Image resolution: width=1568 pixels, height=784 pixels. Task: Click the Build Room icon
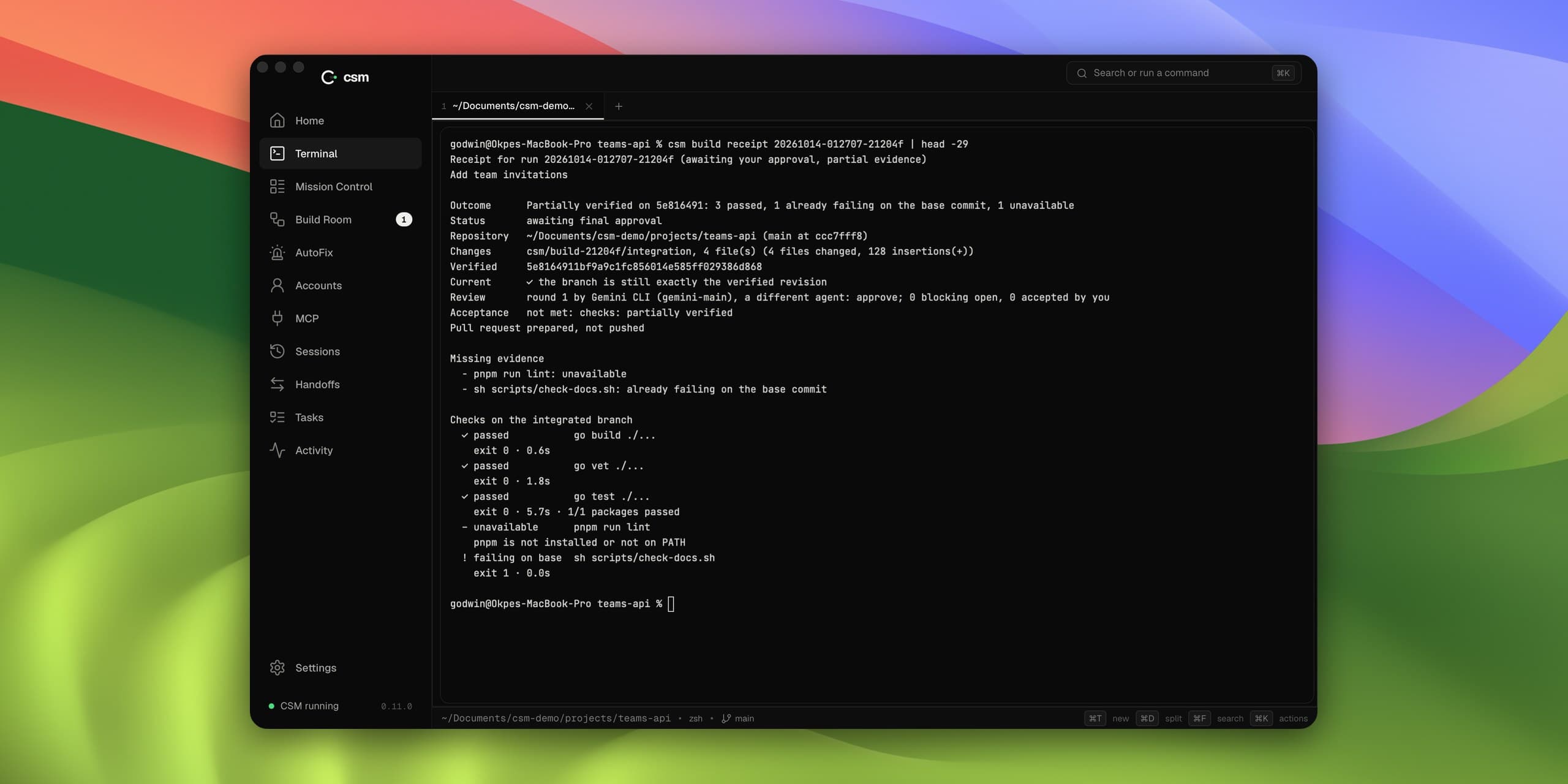(277, 219)
